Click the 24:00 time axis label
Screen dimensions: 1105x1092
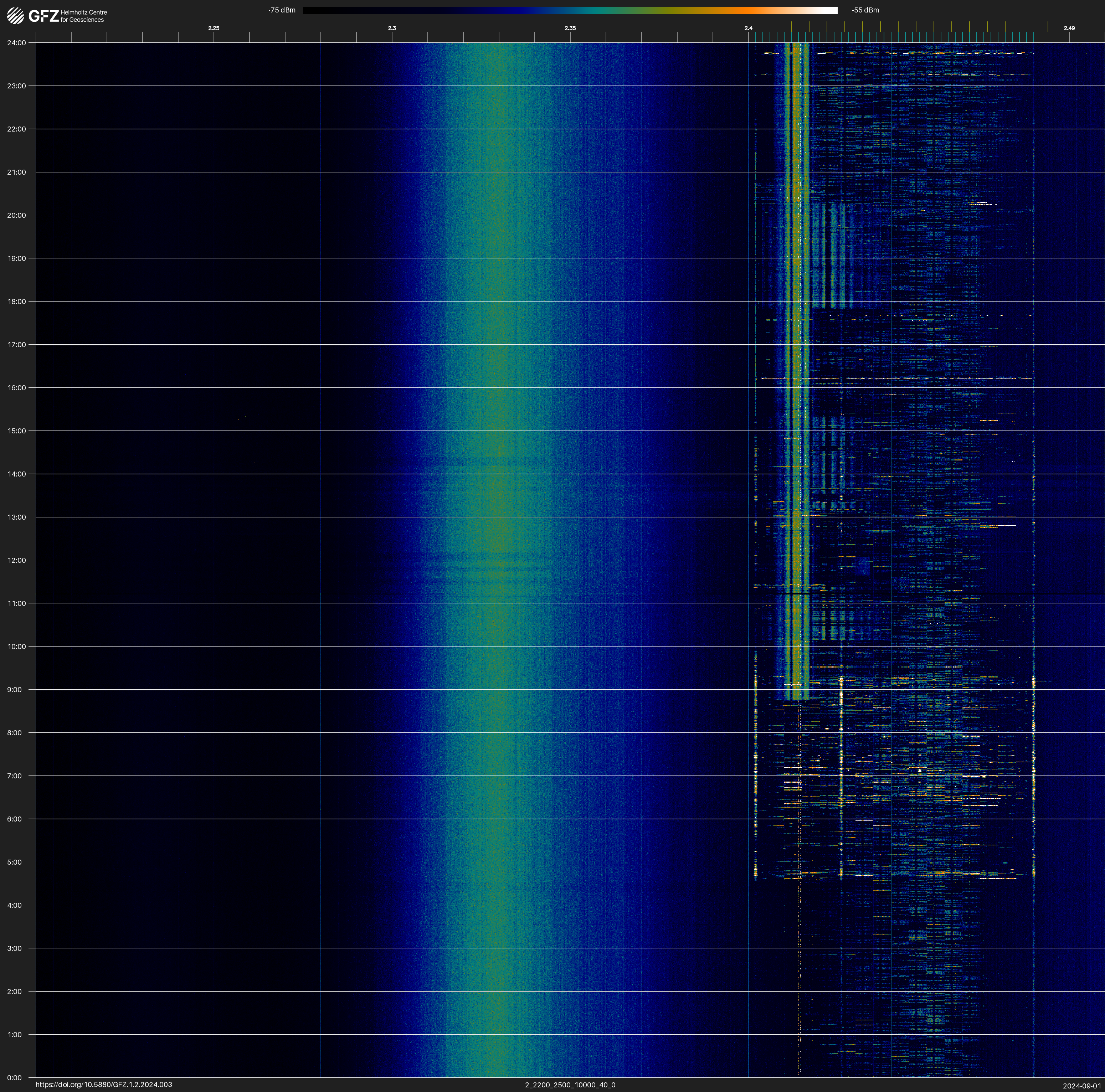pyautogui.click(x=17, y=43)
